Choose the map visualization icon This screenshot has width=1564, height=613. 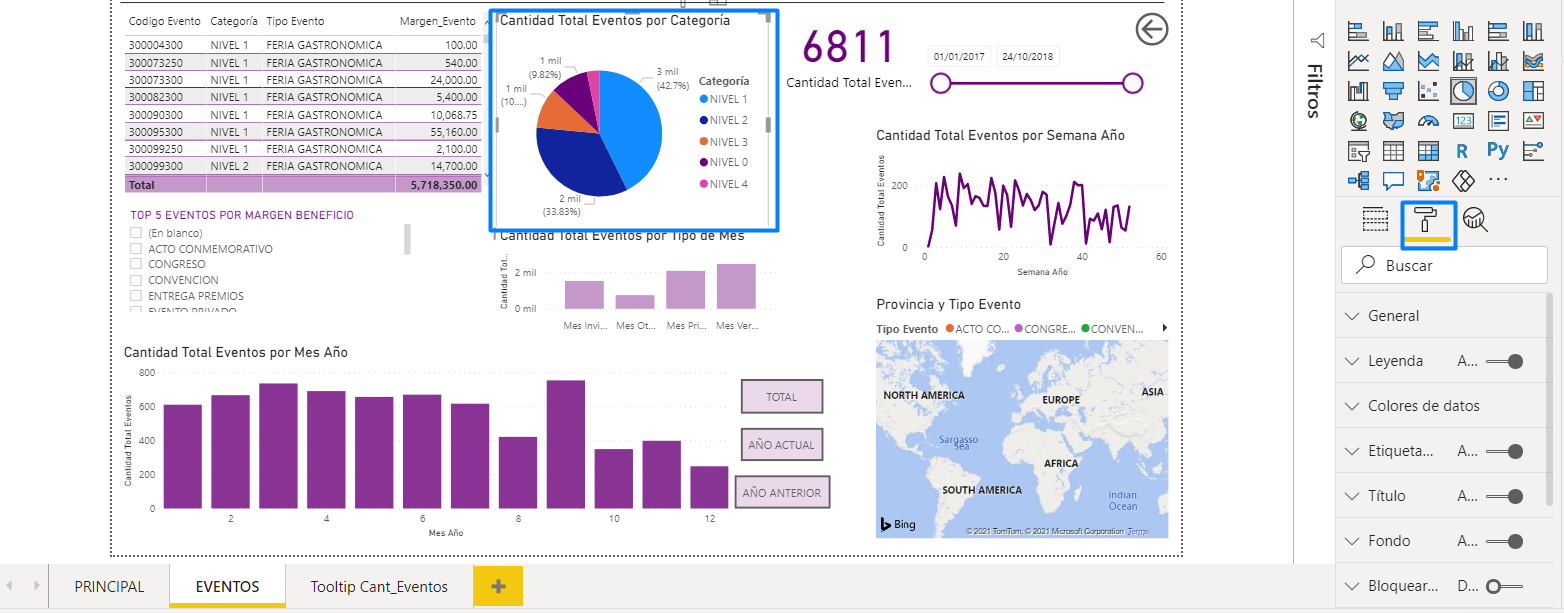[1358, 121]
